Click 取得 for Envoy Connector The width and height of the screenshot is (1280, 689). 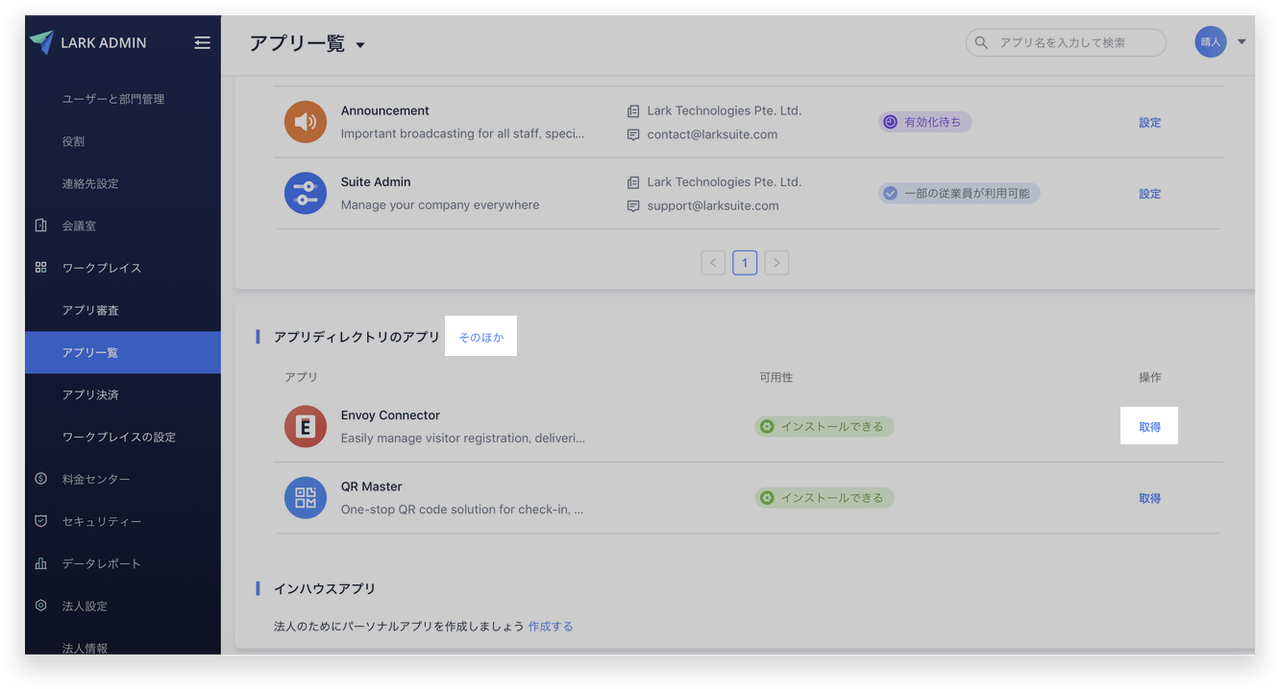[x=1149, y=427]
